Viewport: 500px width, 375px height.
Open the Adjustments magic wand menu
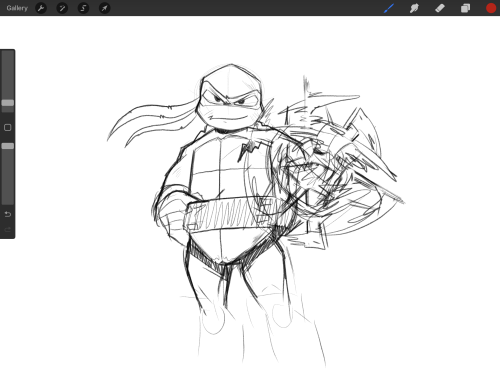(x=62, y=8)
